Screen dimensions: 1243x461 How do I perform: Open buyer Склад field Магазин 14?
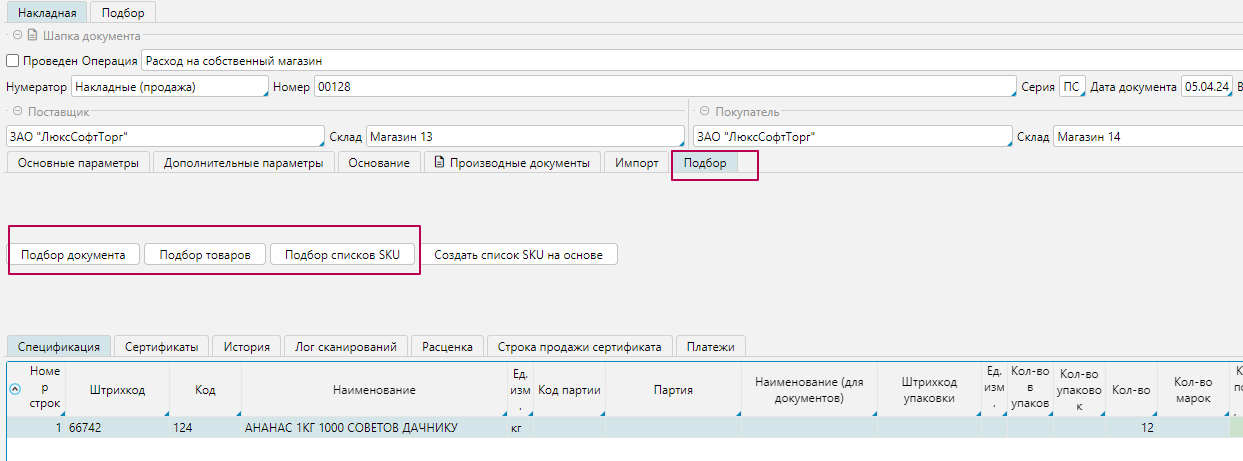(x=1146, y=137)
